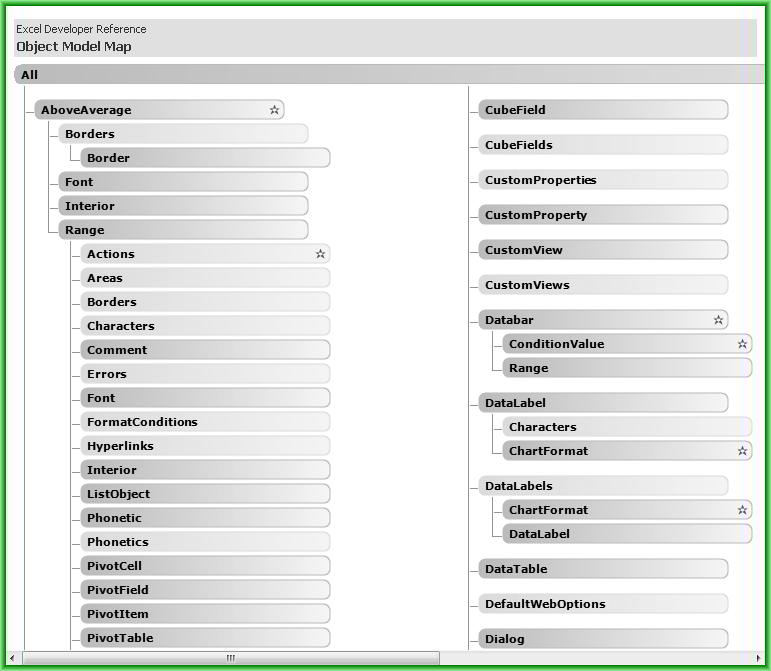The image size is (771, 671).
Task: Open Range under AboveAverage
Action: [183, 230]
